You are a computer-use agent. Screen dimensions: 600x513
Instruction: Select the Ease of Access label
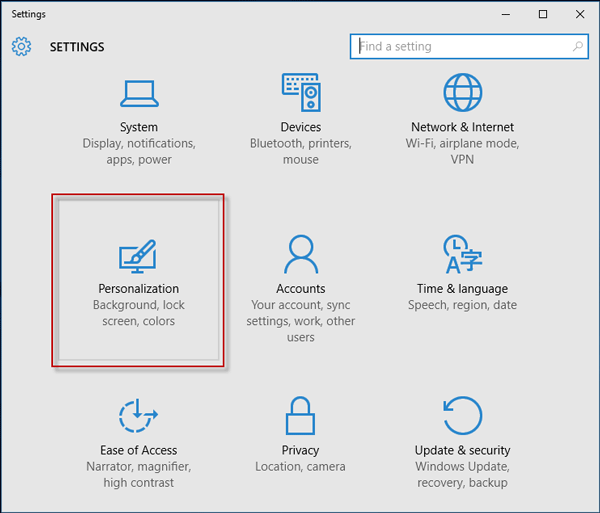139,450
